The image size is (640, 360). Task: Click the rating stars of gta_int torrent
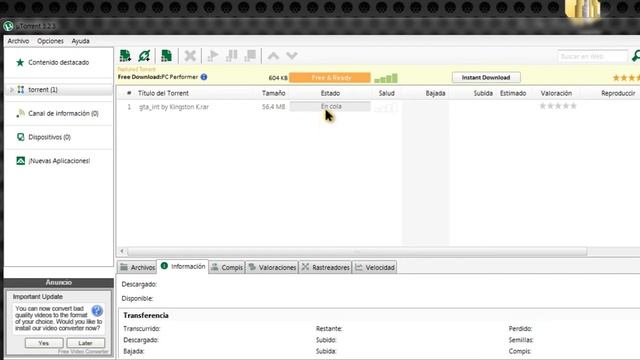coord(558,106)
